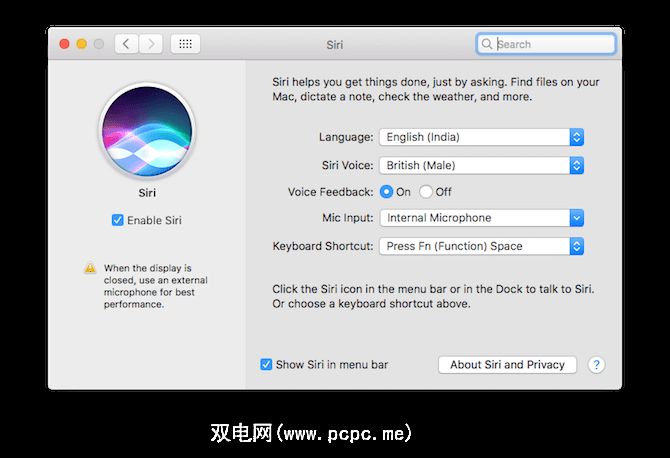The height and width of the screenshot is (458, 670).
Task: Click the large Siri icon
Action: 147,130
